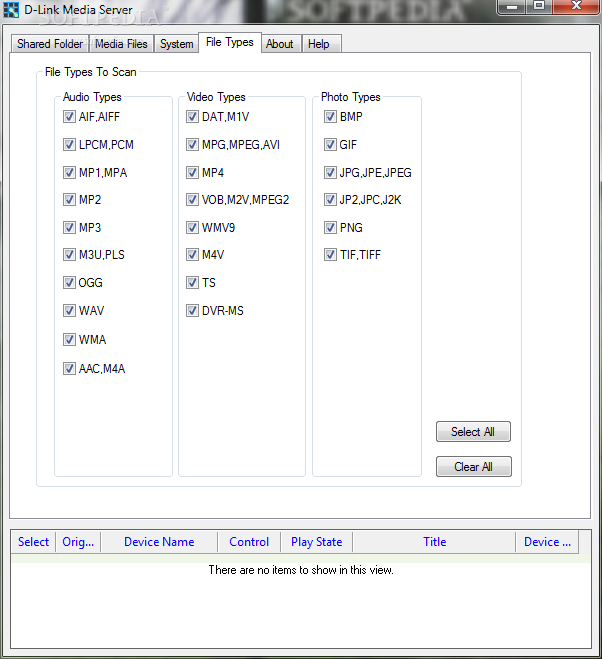The width and height of the screenshot is (602, 659).
Task: Open the About tab
Action: (x=280, y=44)
